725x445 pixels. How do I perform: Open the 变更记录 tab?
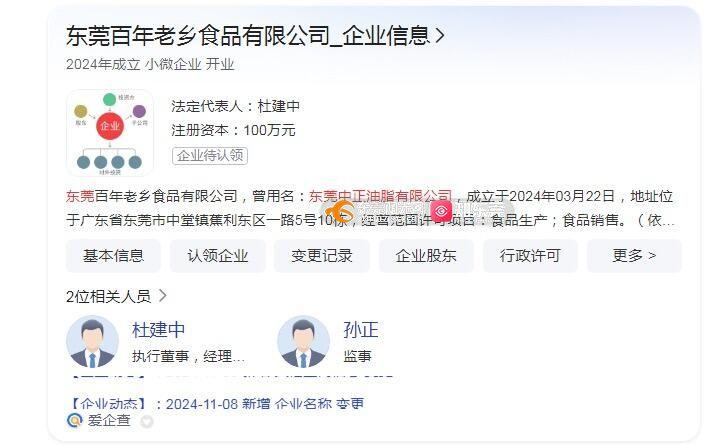pyautogui.click(x=322, y=255)
